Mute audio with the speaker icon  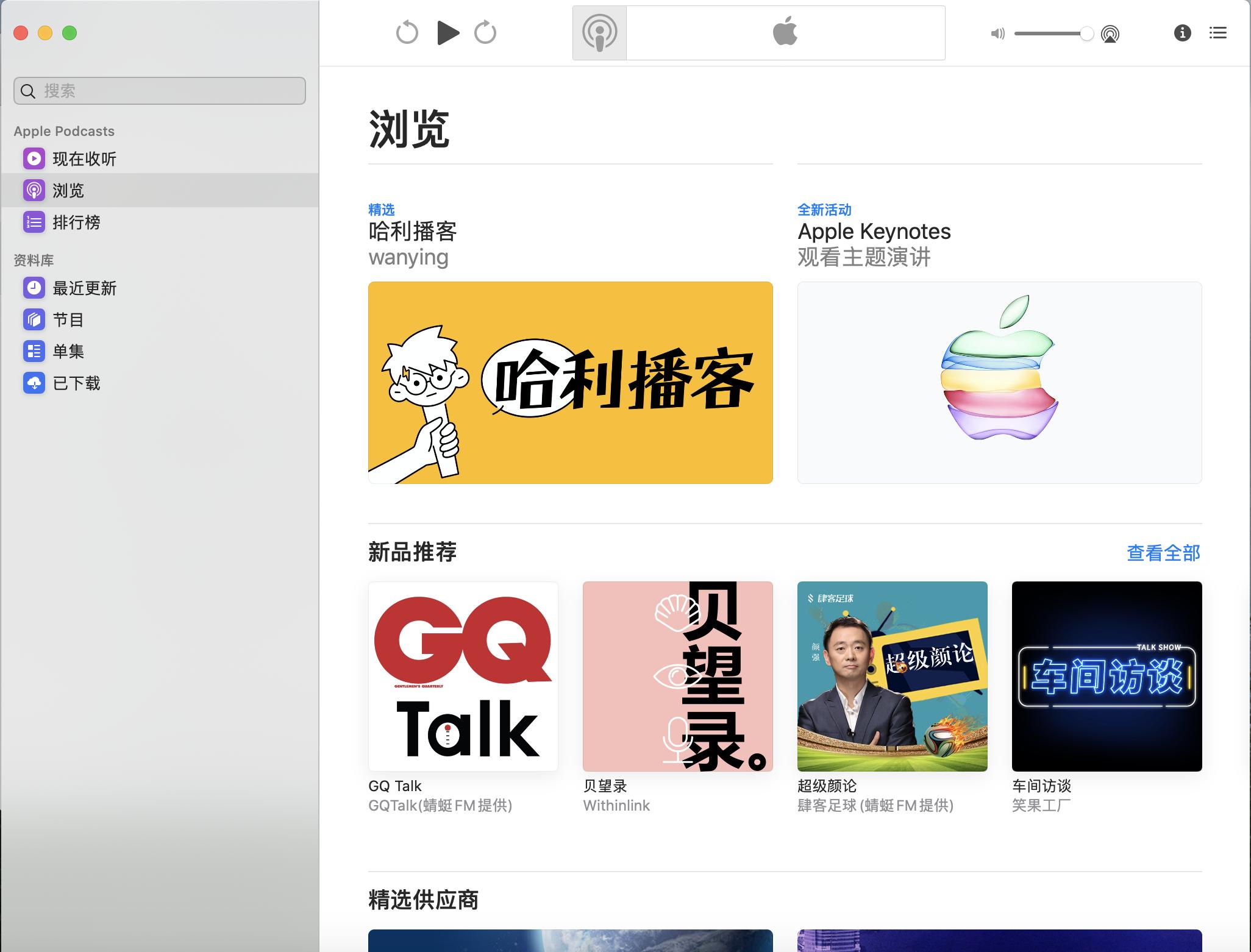pyautogui.click(x=999, y=34)
